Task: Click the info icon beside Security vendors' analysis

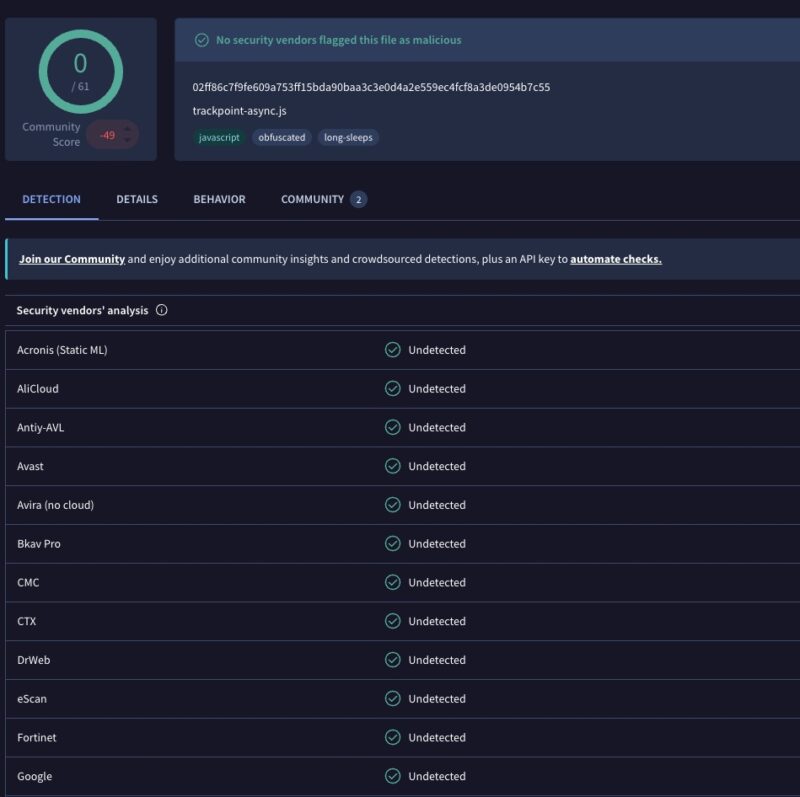Action: tap(162, 310)
